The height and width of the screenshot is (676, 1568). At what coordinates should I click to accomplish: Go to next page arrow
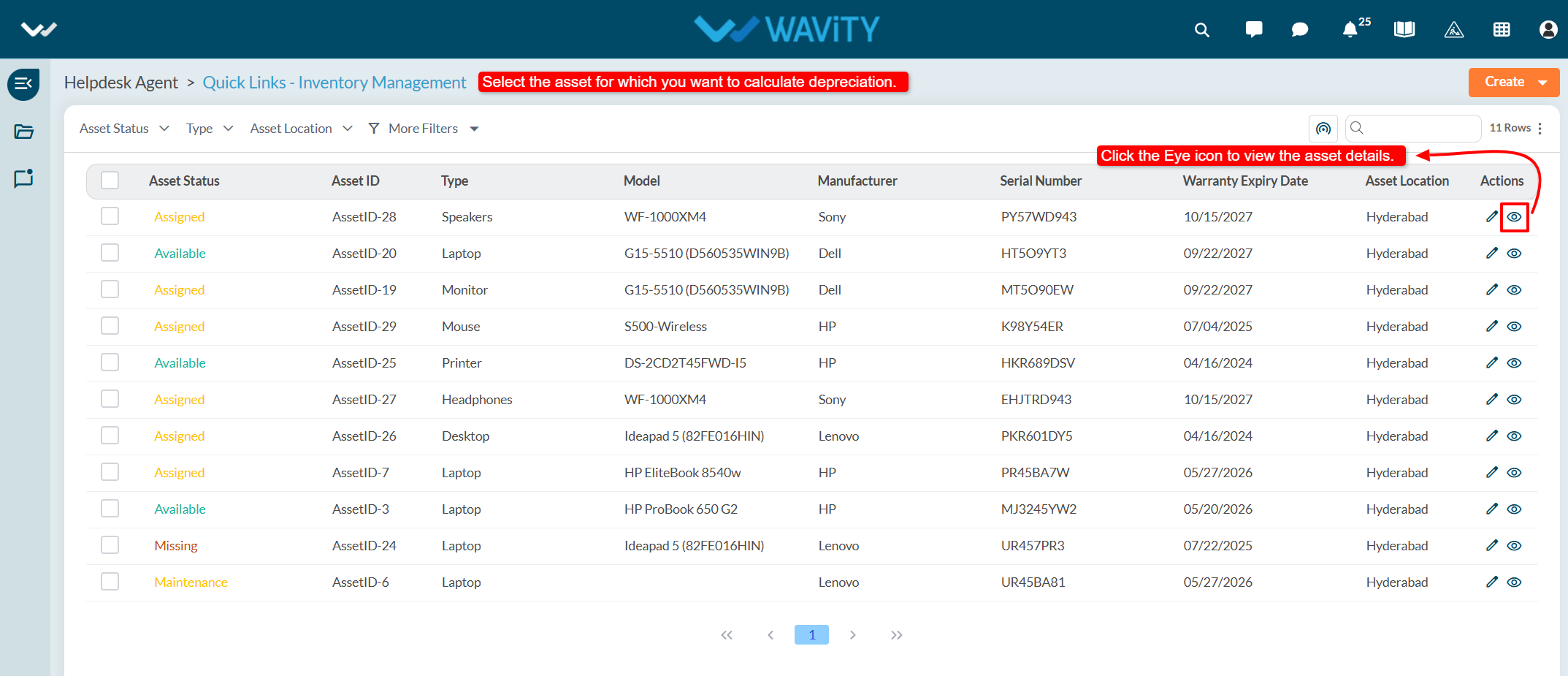[x=852, y=635]
